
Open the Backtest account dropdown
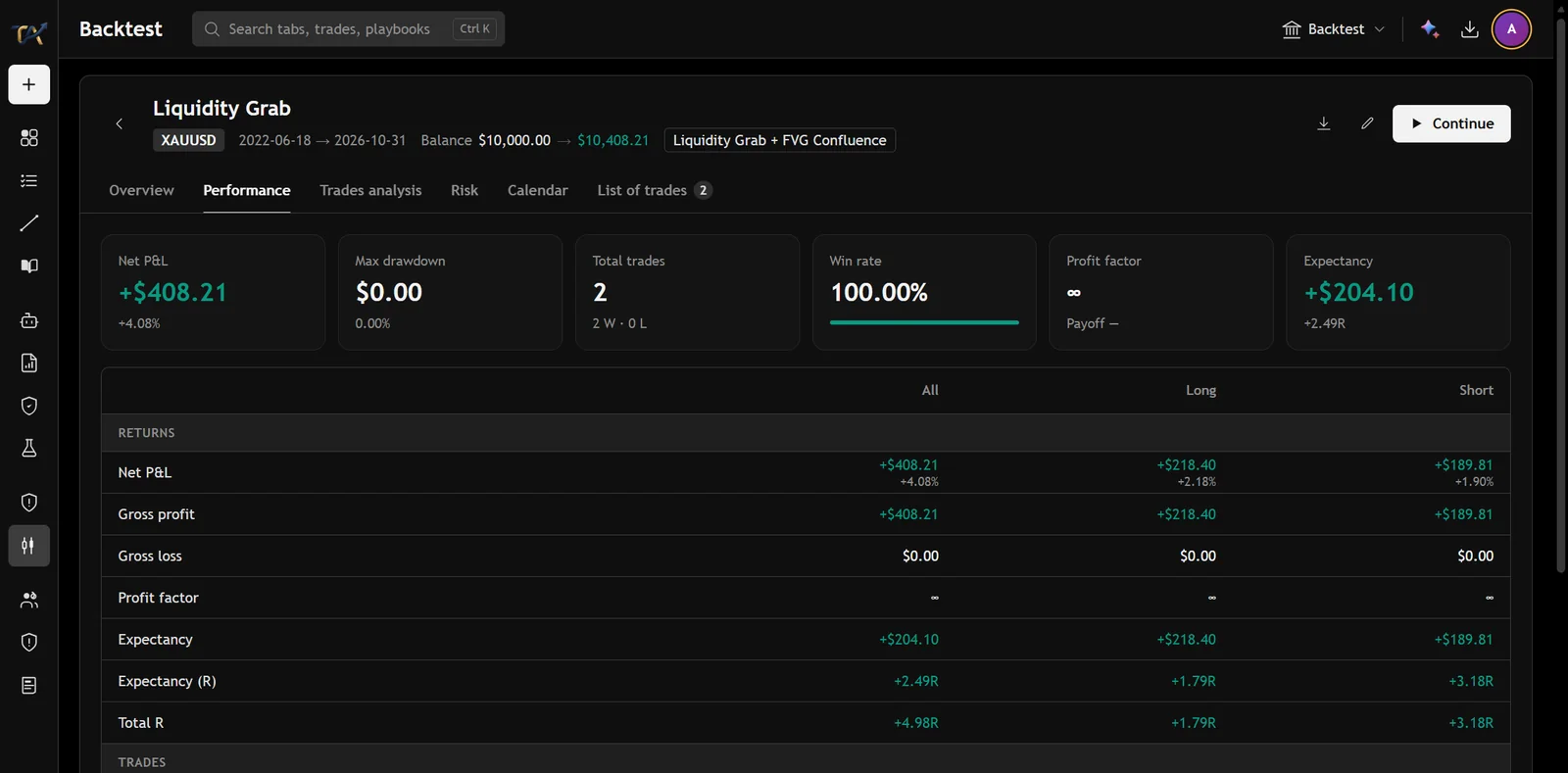coord(1334,29)
